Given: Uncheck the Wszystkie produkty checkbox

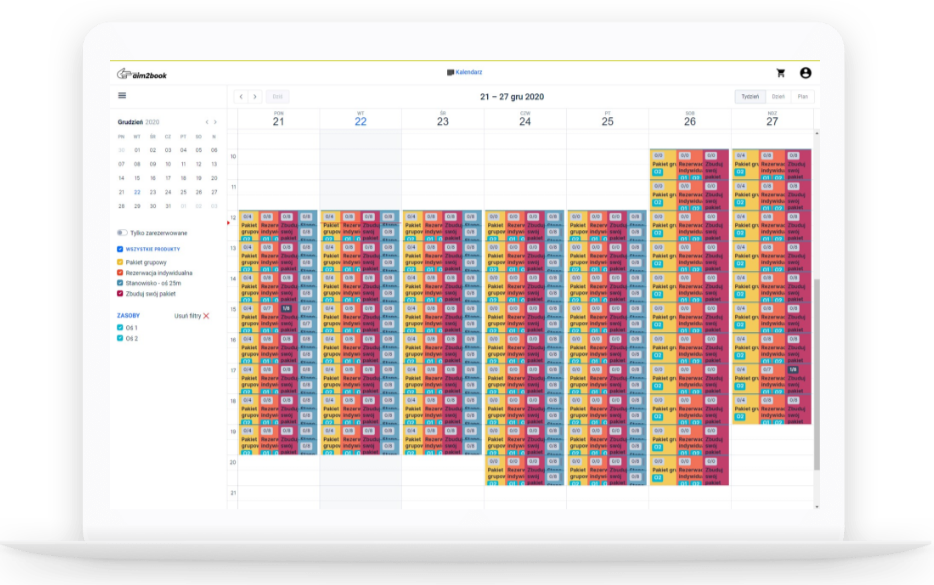Looking at the screenshot, I should click(120, 249).
